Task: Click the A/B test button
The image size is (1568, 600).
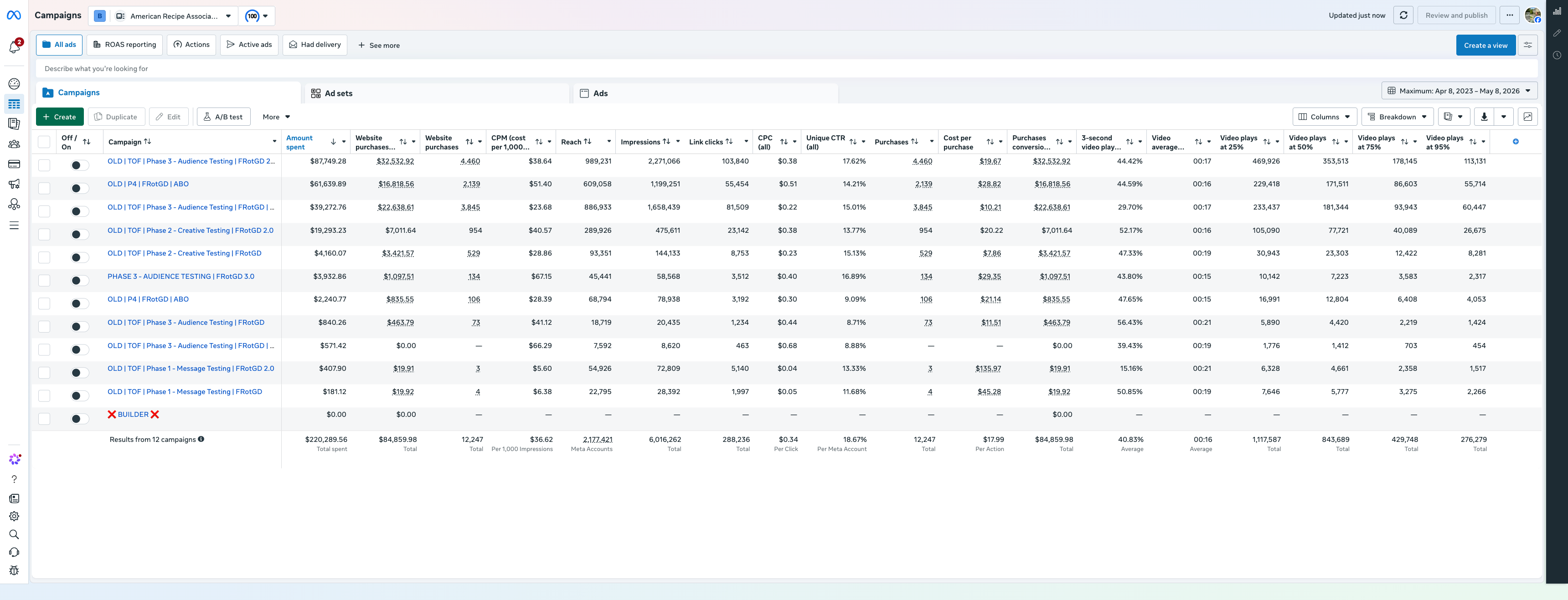Action: (x=223, y=117)
